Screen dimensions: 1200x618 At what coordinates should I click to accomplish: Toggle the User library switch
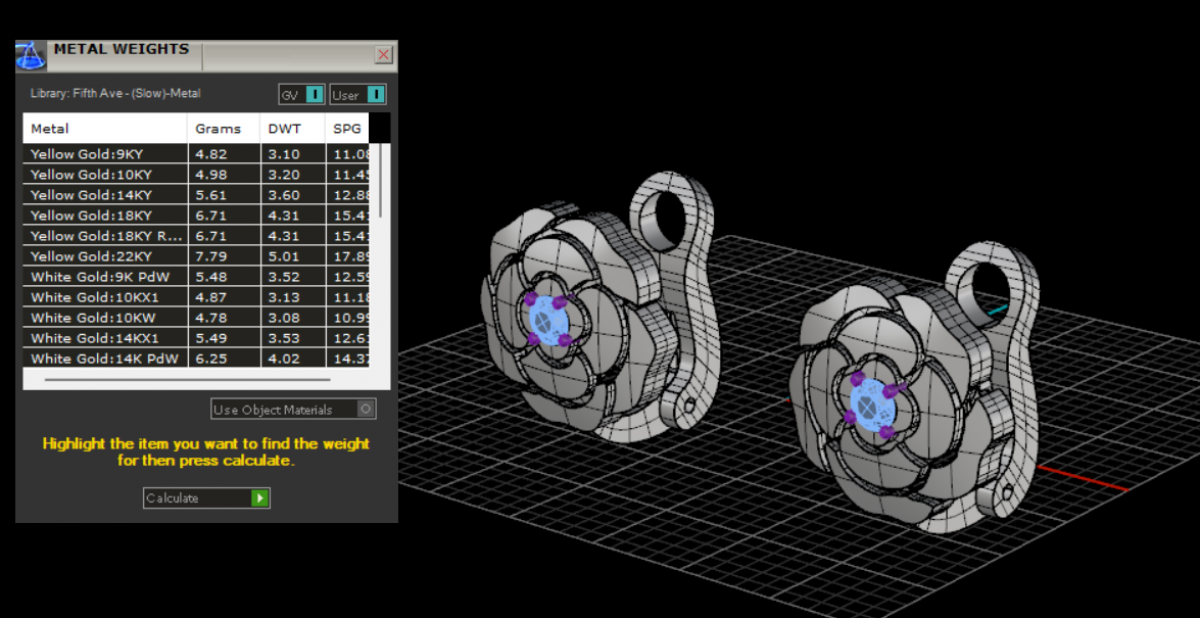[375, 95]
